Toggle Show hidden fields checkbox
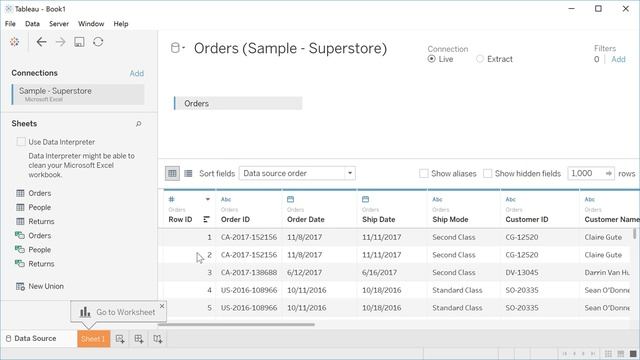The width and height of the screenshot is (640, 360). click(487, 173)
